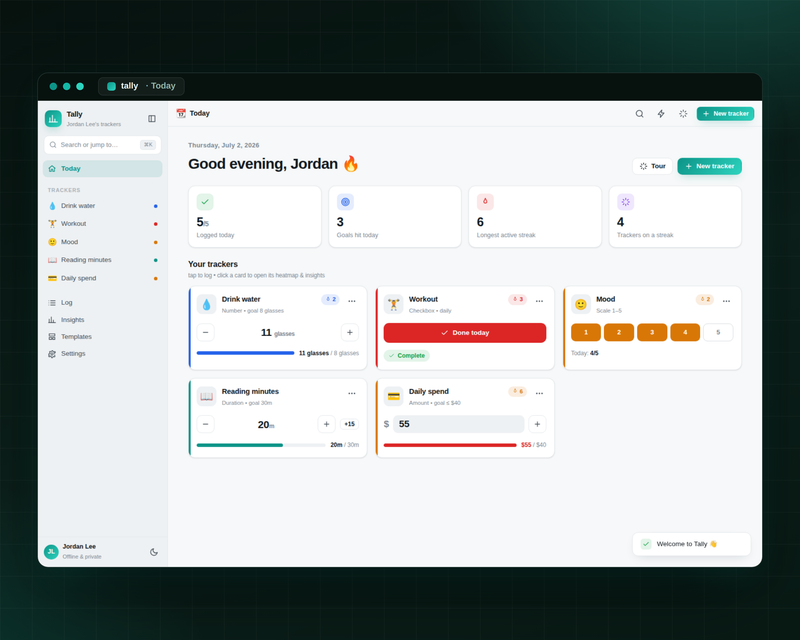
Task: Click the Workout weightlifter card icon
Action: click(393, 304)
